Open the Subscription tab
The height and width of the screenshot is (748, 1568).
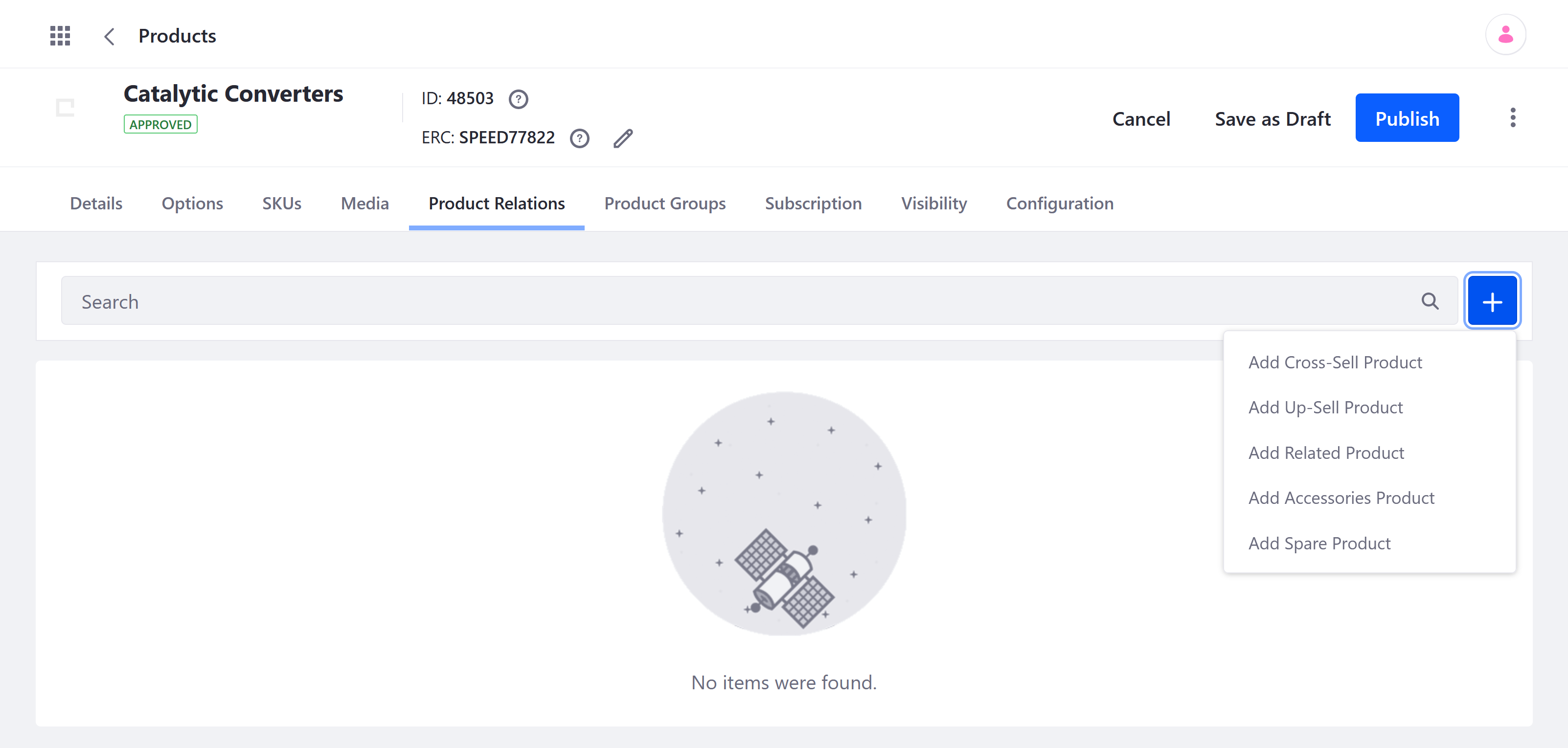click(812, 203)
